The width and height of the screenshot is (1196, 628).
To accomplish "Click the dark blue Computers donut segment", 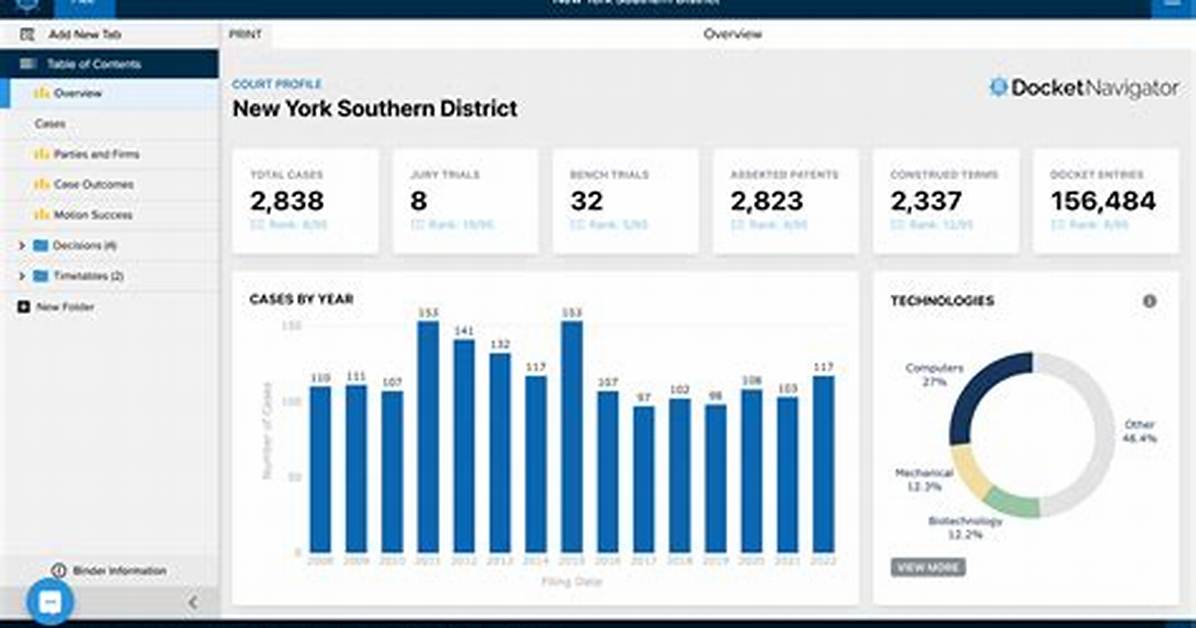I will 979,388.
